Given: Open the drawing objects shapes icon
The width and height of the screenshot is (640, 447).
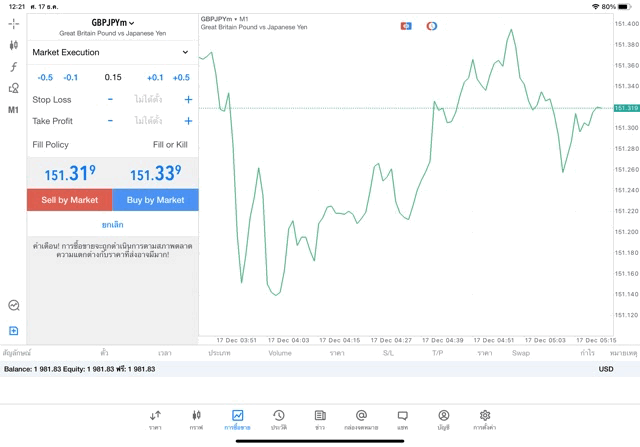Looking at the screenshot, I should pyautogui.click(x=13, y=88).
